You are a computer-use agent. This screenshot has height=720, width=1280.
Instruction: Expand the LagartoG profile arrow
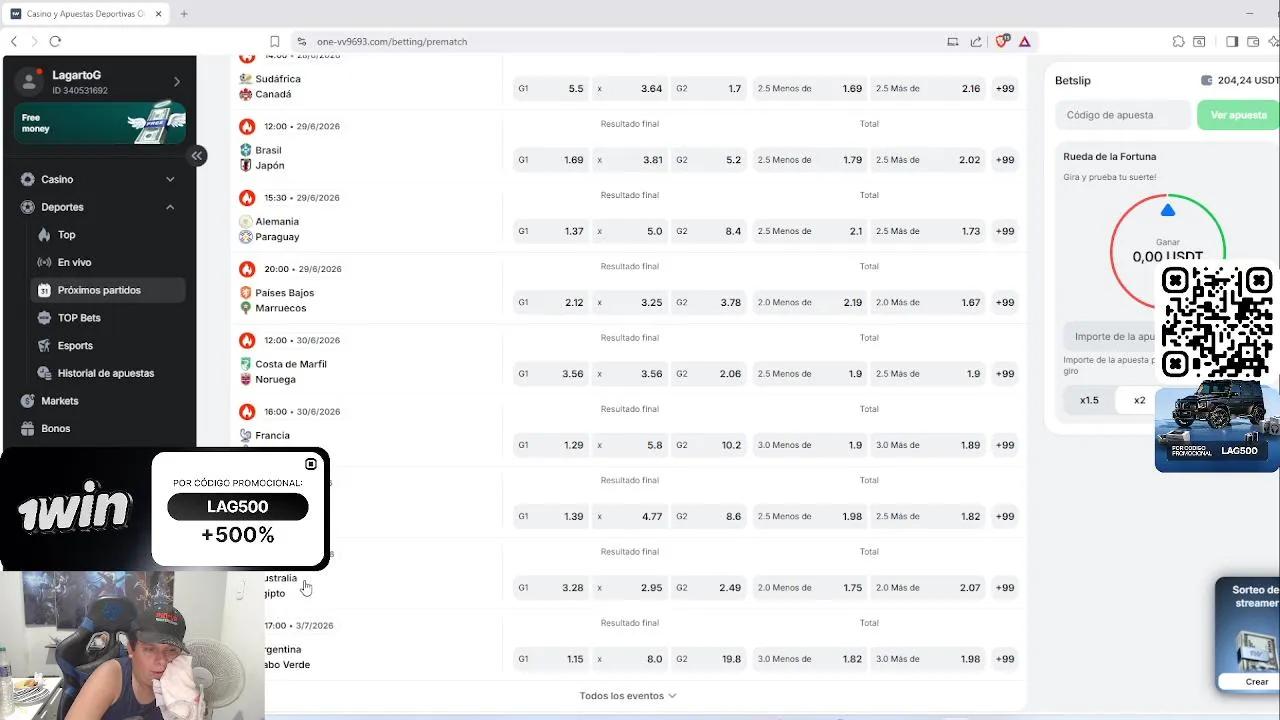pos(177,82)
